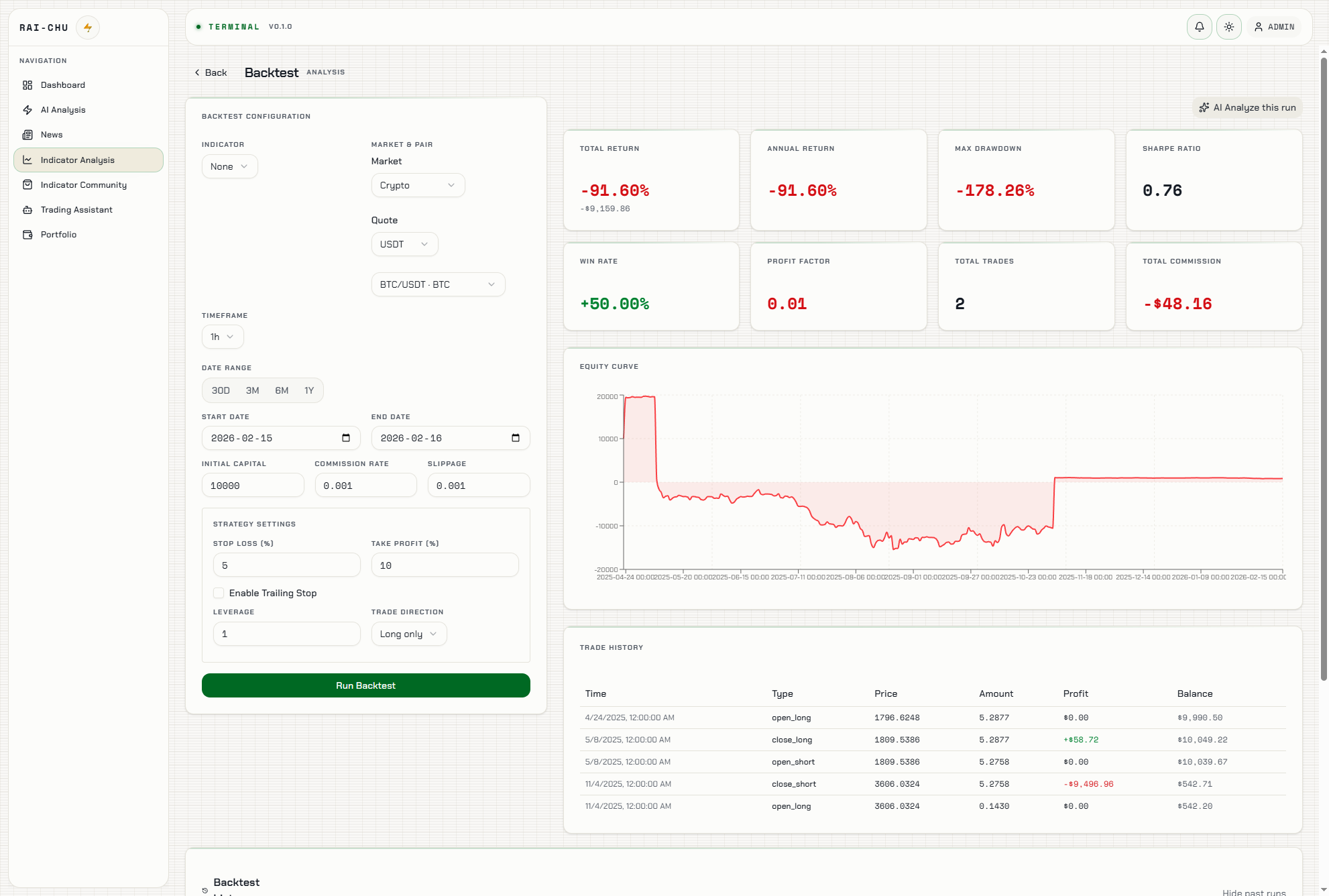Viewport: 1329px width, 896px height.
Task: Enable the Trailing Stop checkbox
Action: click(219, 593)
